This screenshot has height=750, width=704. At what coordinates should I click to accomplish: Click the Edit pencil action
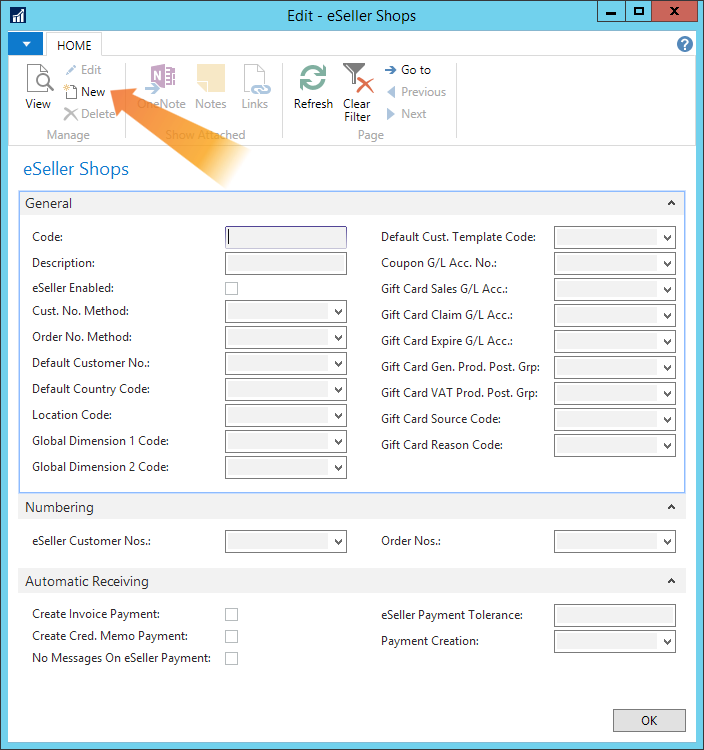83,70
